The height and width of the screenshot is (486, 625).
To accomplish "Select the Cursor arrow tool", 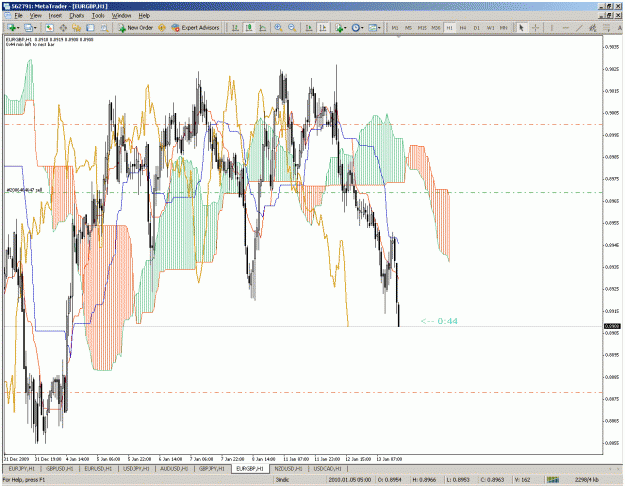I will point(521,28).
